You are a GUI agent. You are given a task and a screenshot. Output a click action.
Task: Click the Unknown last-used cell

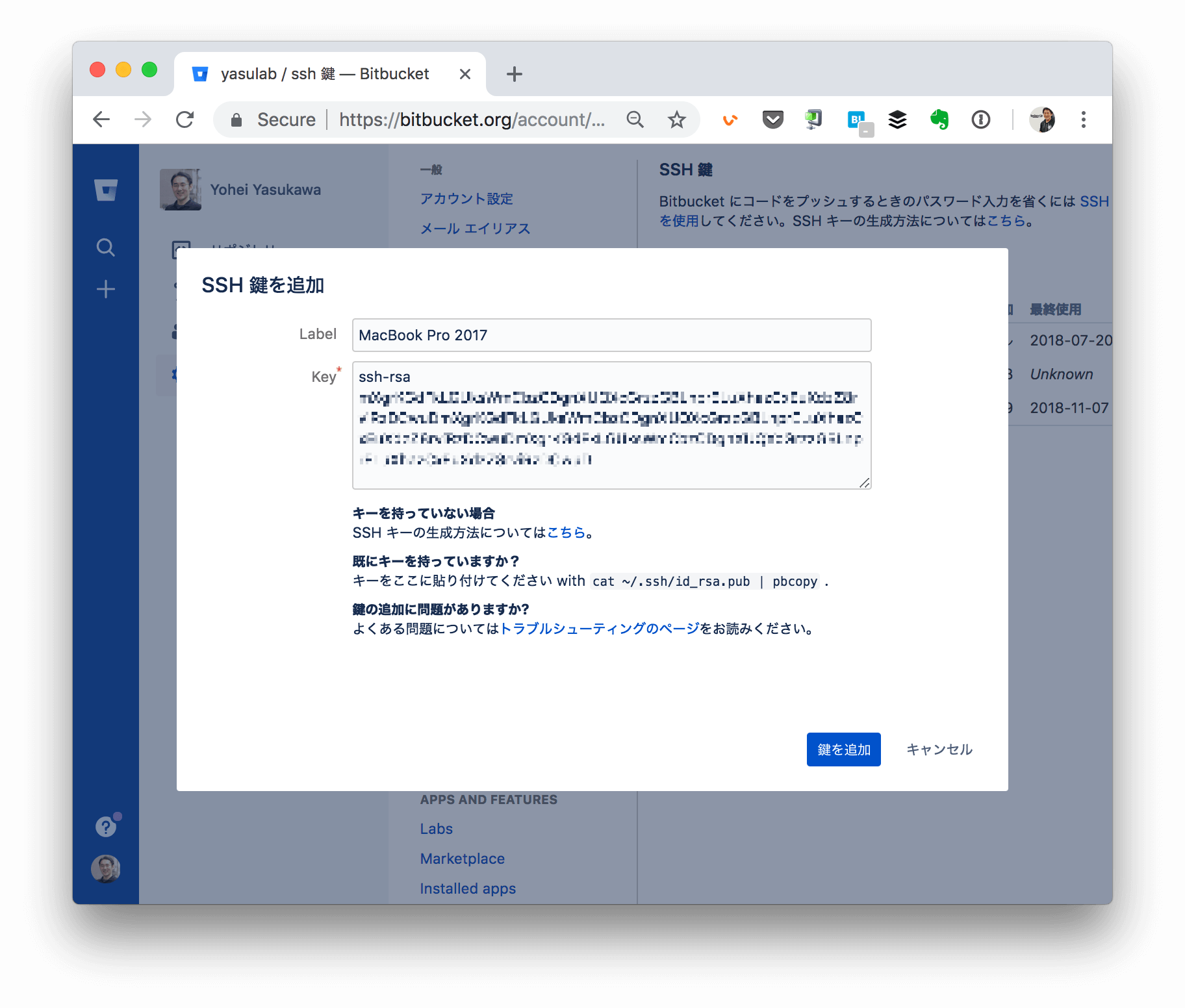click(x=1062, y=374)
